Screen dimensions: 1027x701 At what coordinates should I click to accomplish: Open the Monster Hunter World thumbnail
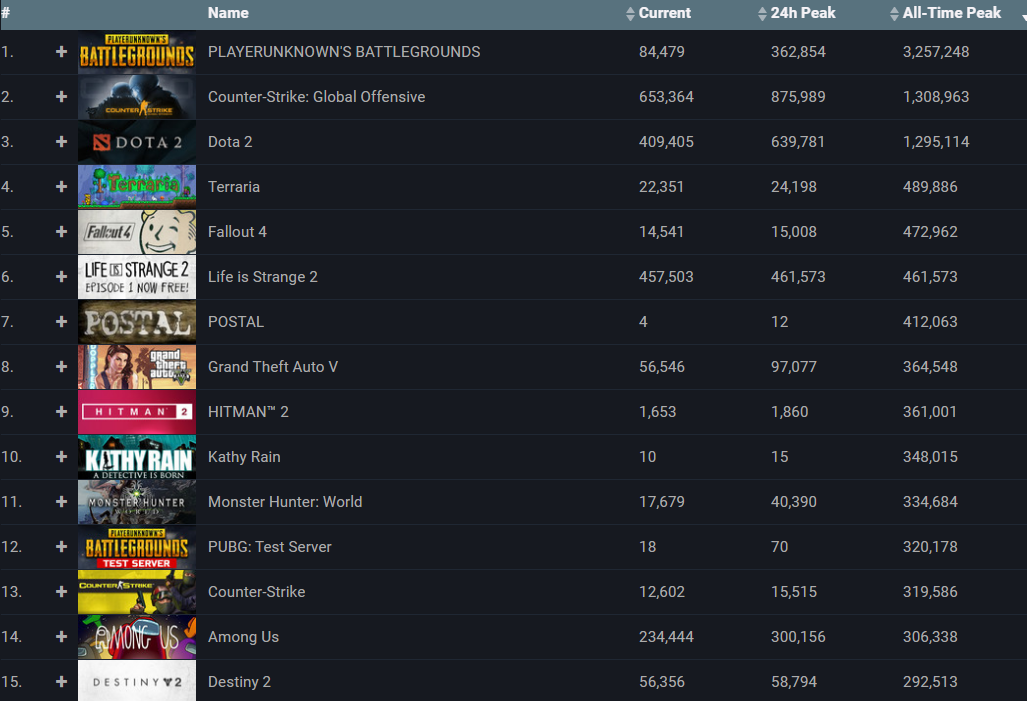click(137, 502)
